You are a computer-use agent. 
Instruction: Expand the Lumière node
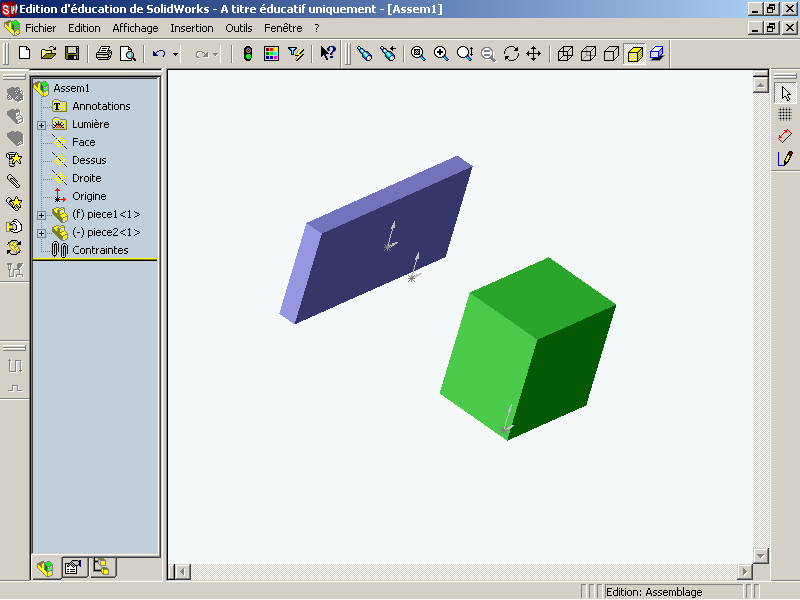point(41,125)
